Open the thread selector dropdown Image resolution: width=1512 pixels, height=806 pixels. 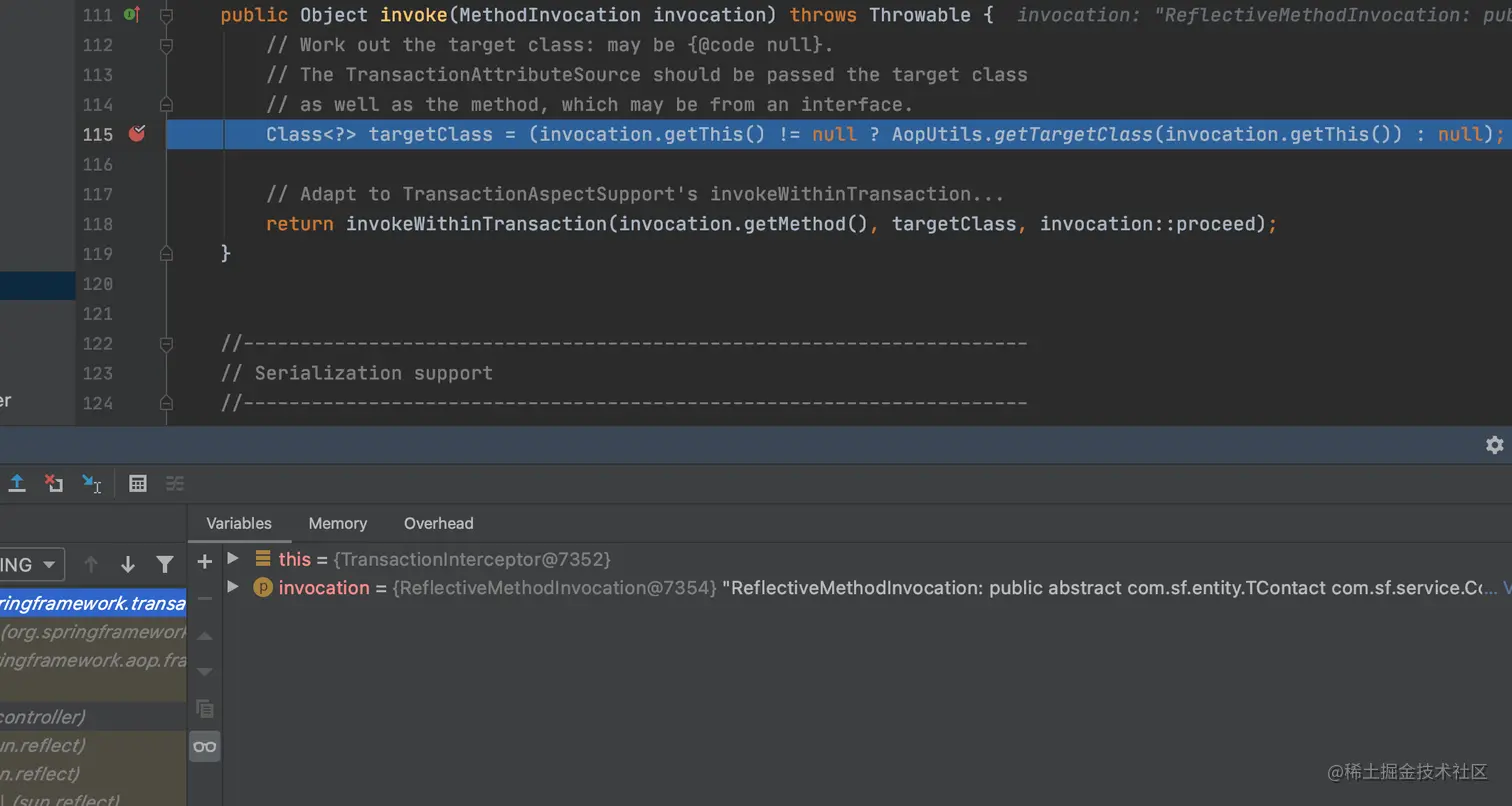point(32,564)
